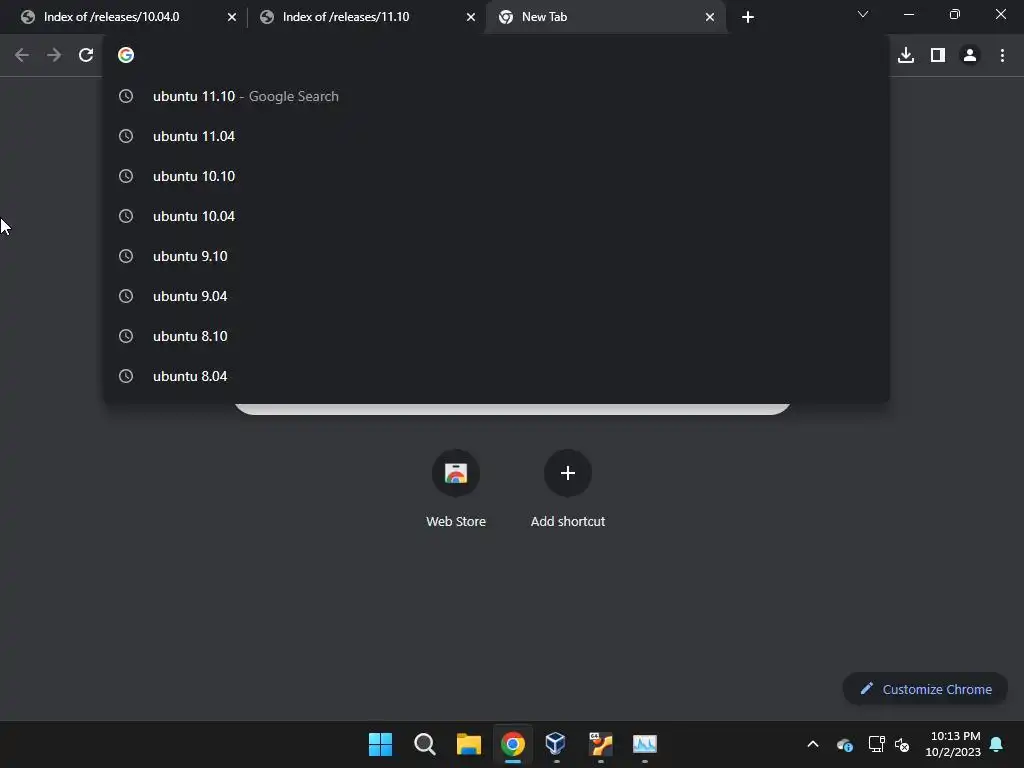Open a new tab with plus button
Viewport: 1024px width, 768px height.
pyautogui.click(x=748, y=17)
